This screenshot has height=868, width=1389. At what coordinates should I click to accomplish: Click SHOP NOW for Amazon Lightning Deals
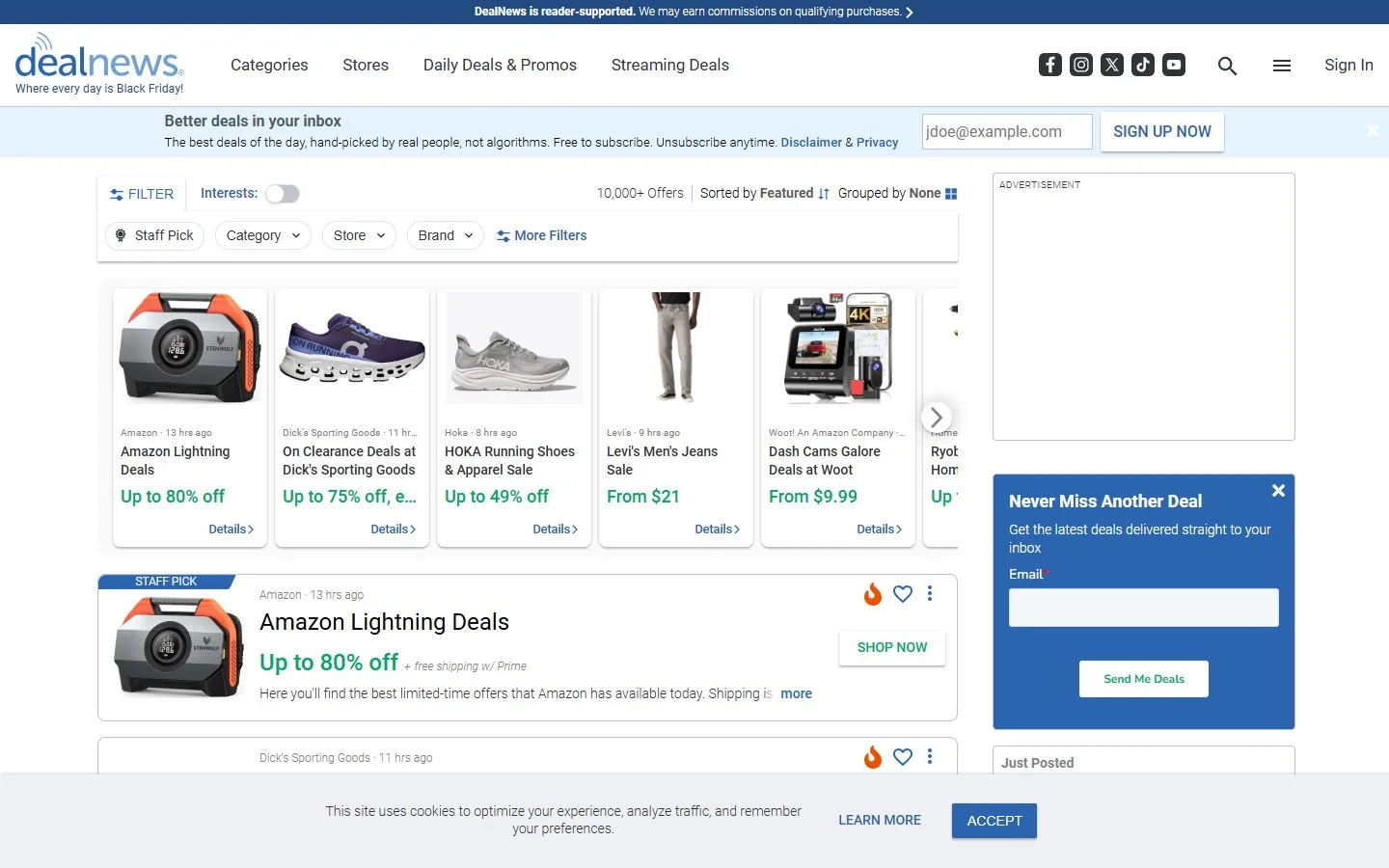[x=892, y=647]
